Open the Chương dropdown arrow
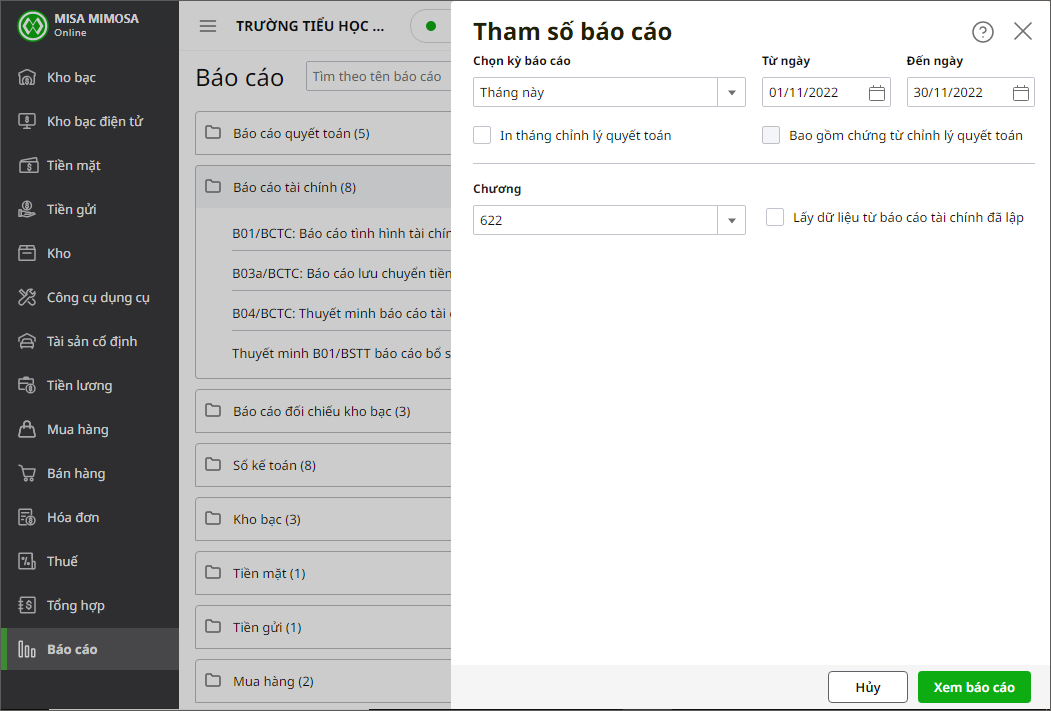This screenshot has height=711, width=1051. point(731,221)
